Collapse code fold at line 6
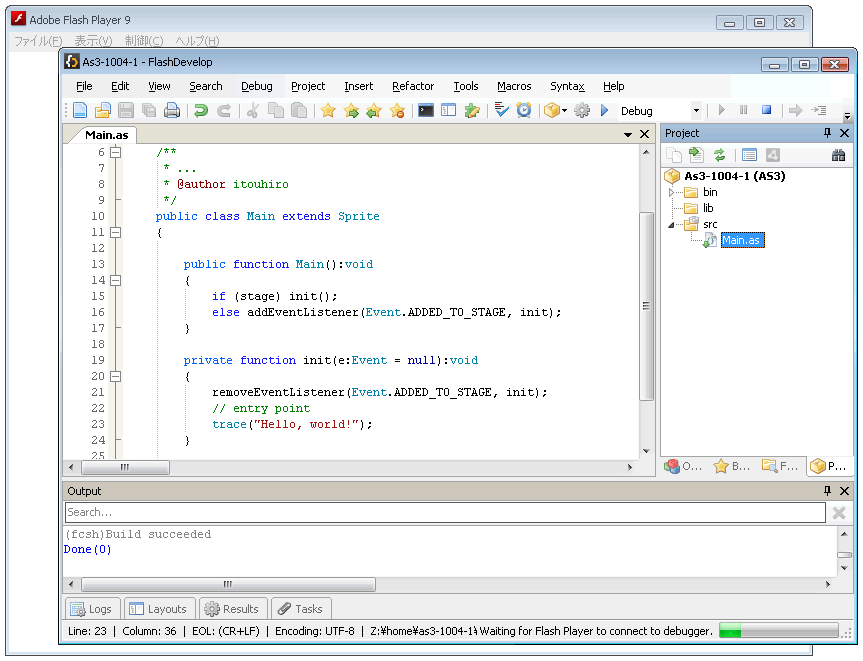The height and width of the screenshot is (661, 863). pos(116,152)
